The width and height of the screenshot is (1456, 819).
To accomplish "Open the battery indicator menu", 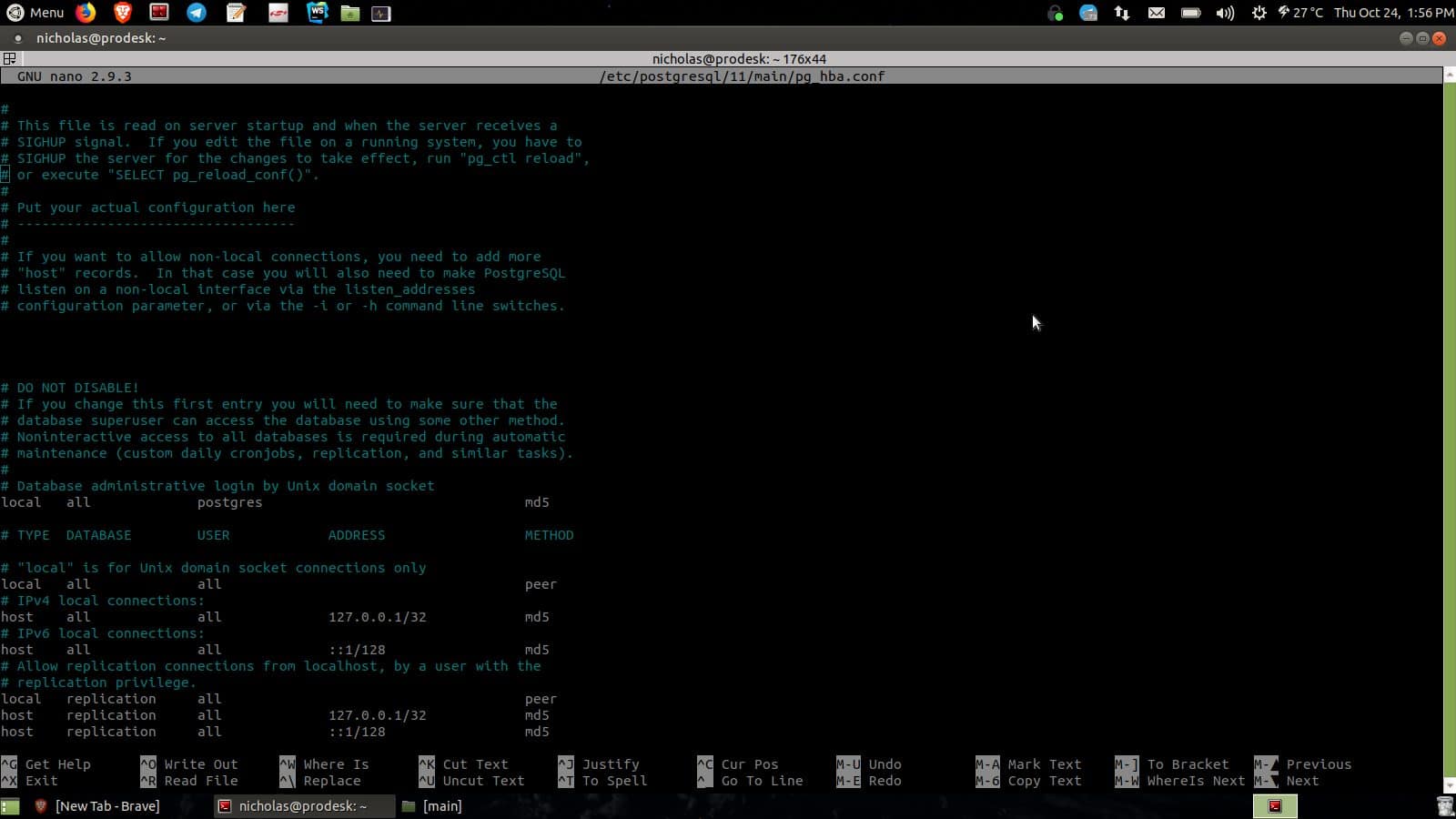I will point(1190,13).
